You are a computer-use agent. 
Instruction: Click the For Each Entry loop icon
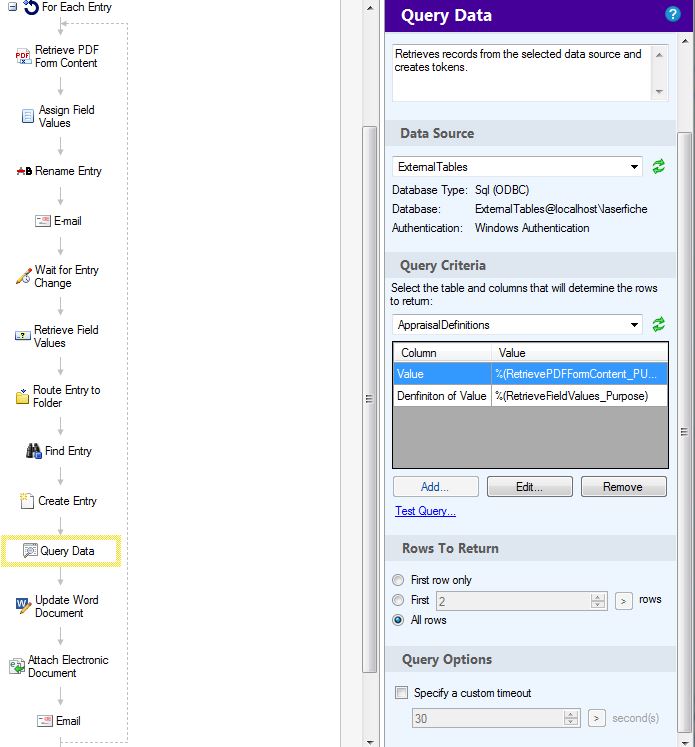tap(31, 7)
